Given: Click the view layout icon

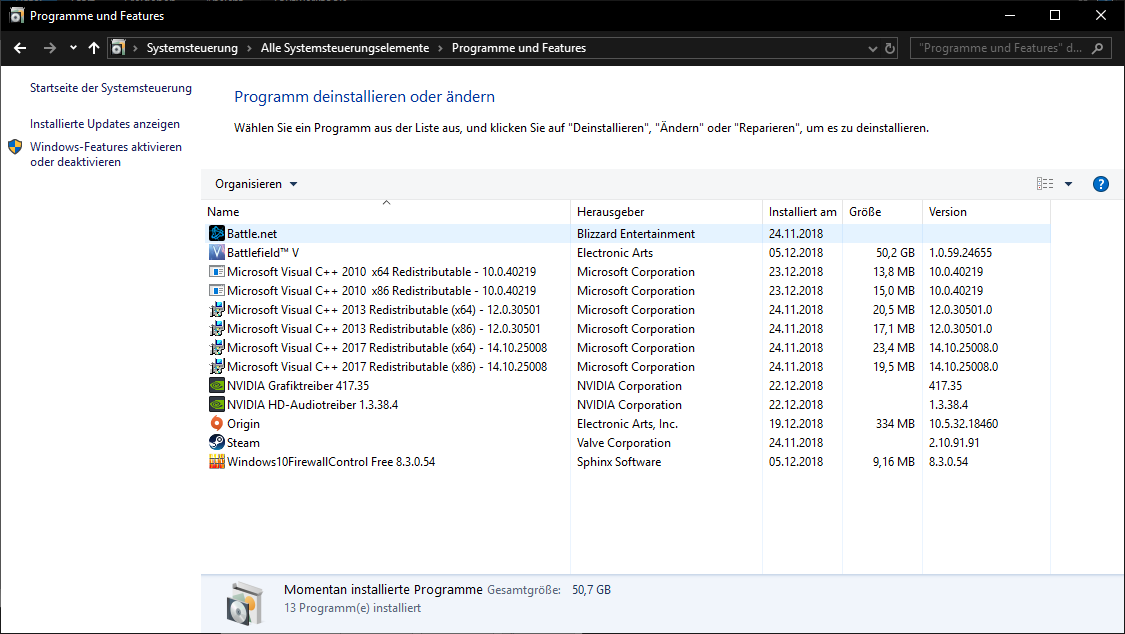Looking at the screenshot, I should (x=1045, y=184).
